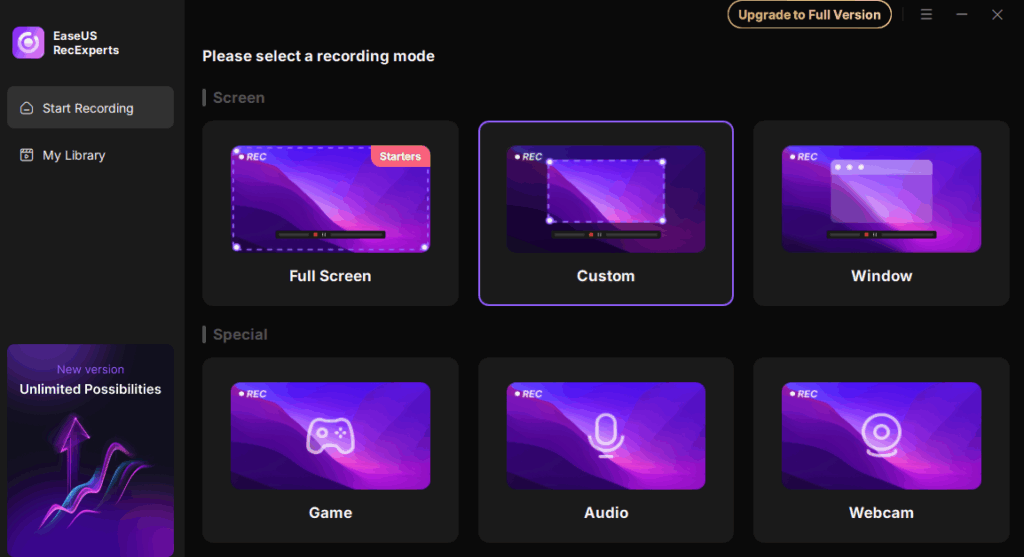
Task: Select Full Screen recording mode thumbnail
Action: pyautogui.click(x=330, y=199)
